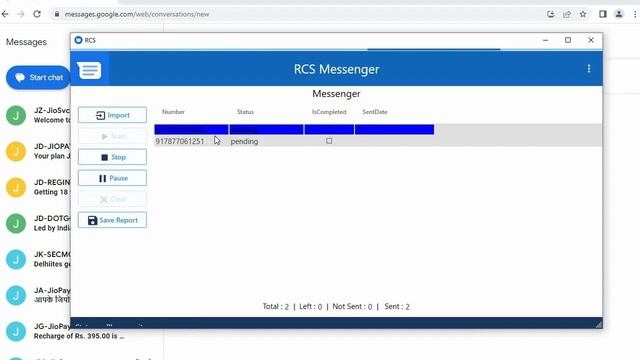Image resolution: width=640 pixels, height=360 pixels.
Task: Open browser profile icon
Action: pyautogui.click(x=619, y=14)
